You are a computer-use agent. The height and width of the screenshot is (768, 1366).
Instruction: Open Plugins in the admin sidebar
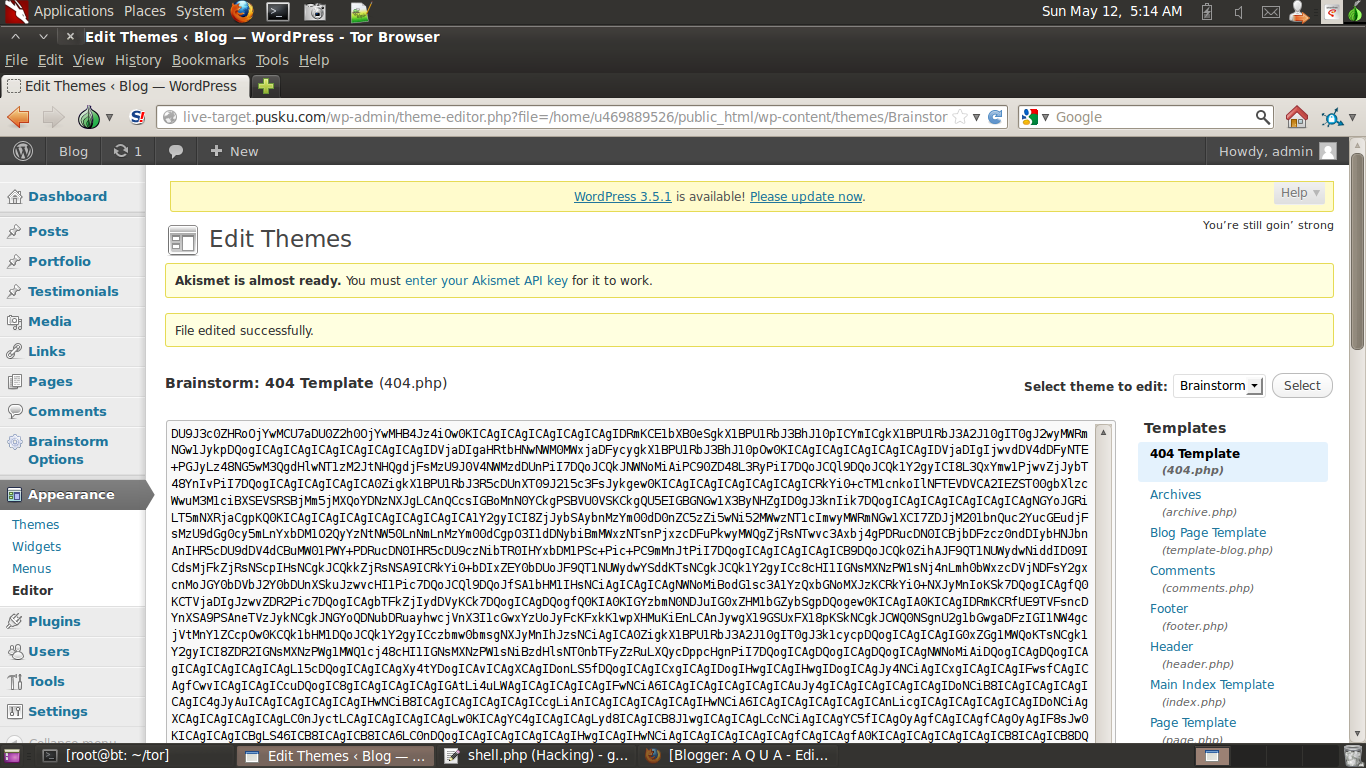pyautogui.click(x=54, y=621)
